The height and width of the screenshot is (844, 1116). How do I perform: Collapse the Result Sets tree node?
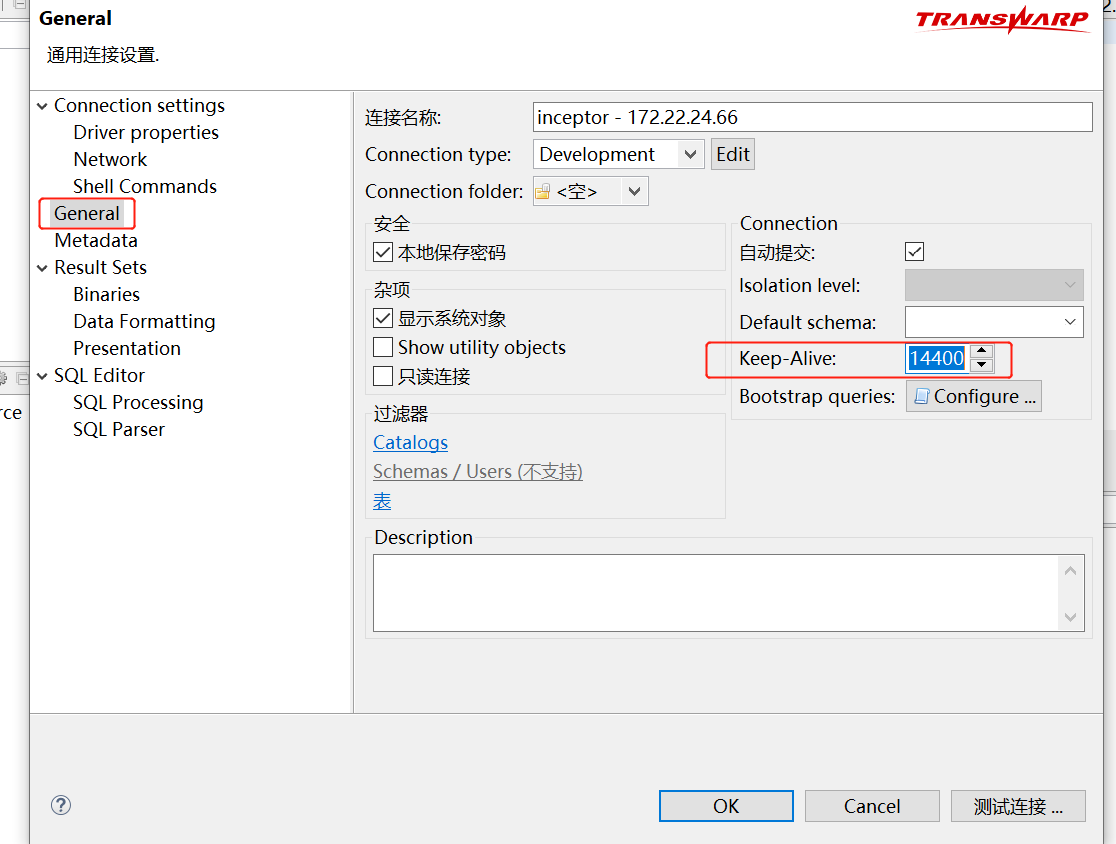coord(43,268)
